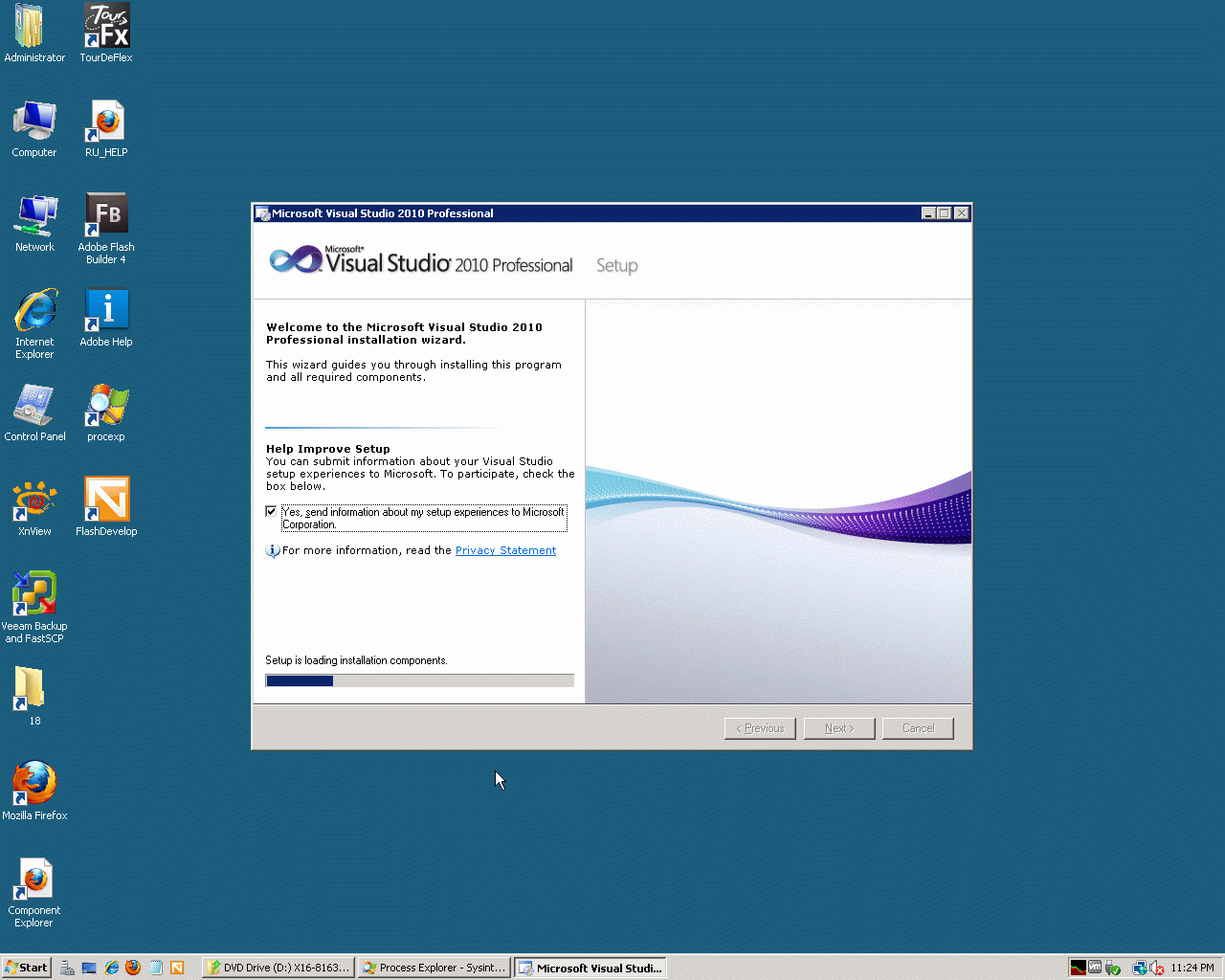Screen dimensions: 1225x980
Task: Select the Computer desktop icon
Action: (34, 128)
